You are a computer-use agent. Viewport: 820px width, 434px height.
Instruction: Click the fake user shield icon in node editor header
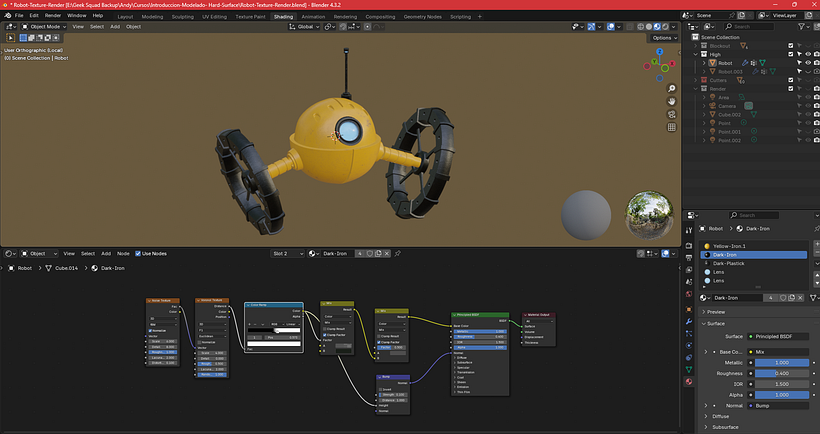tap(369, 254)
